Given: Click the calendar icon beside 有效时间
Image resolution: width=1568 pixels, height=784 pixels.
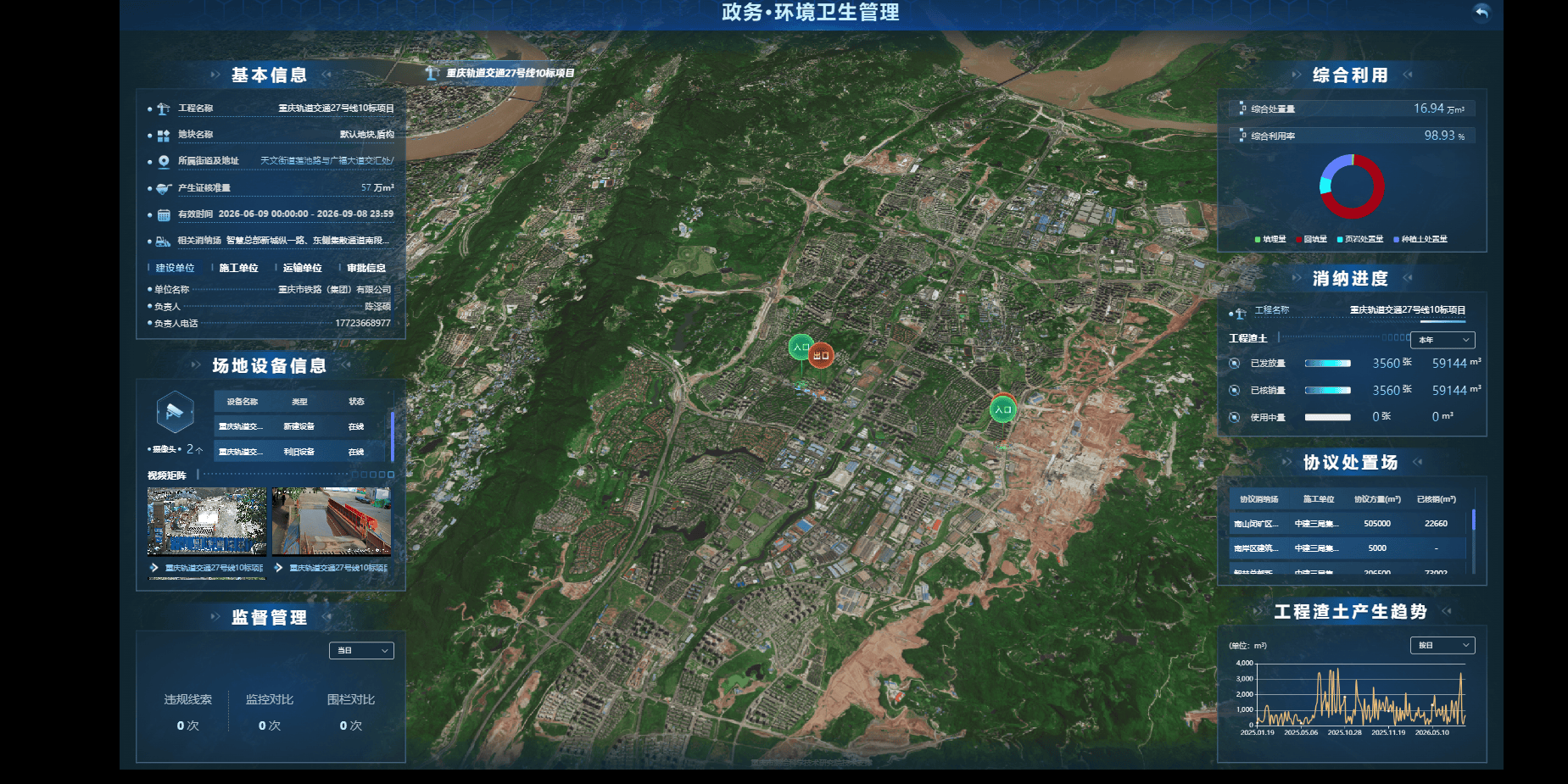Looking at the screenshot, I should pyautogui.click(x=164, y=214).
